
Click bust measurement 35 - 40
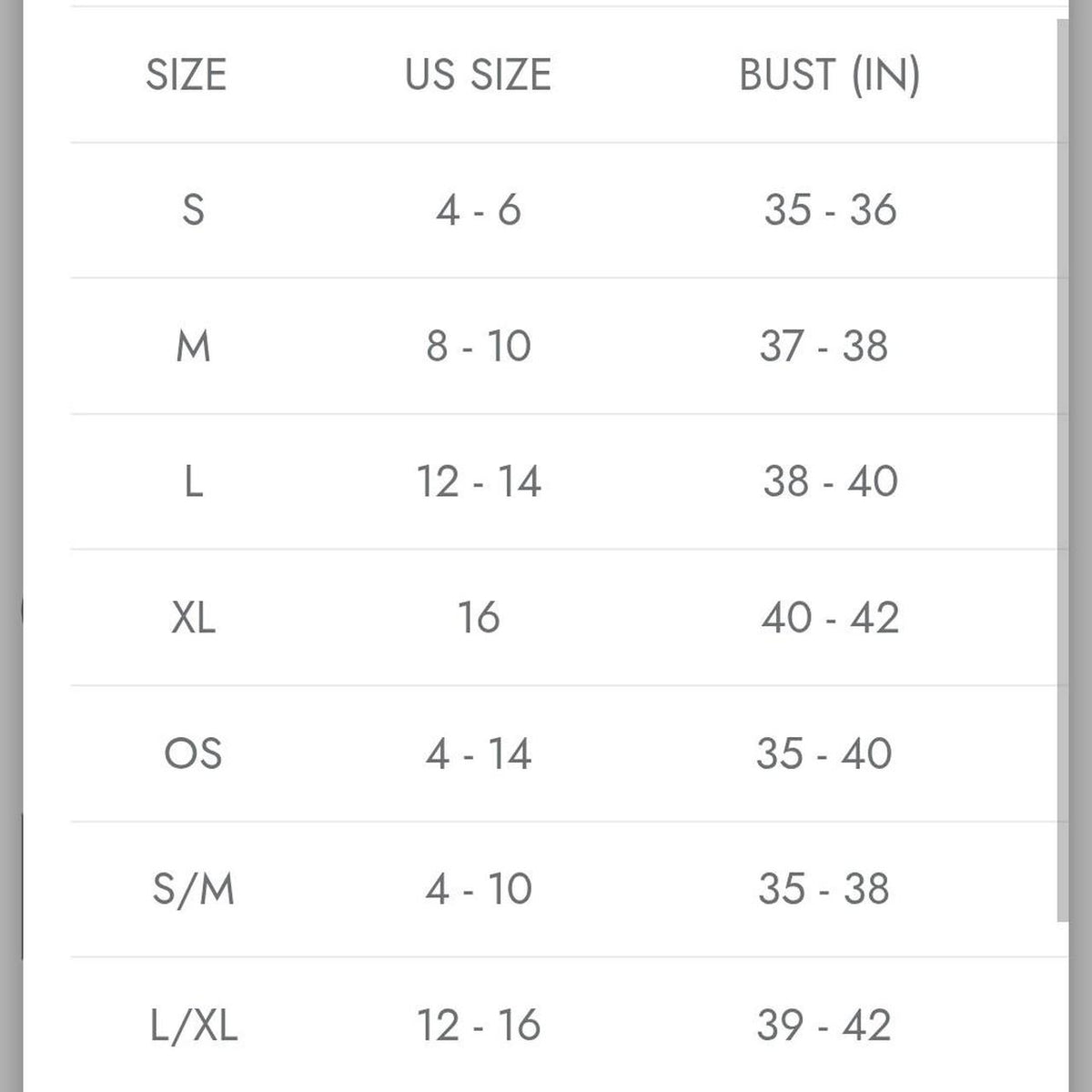coord(824,753)
